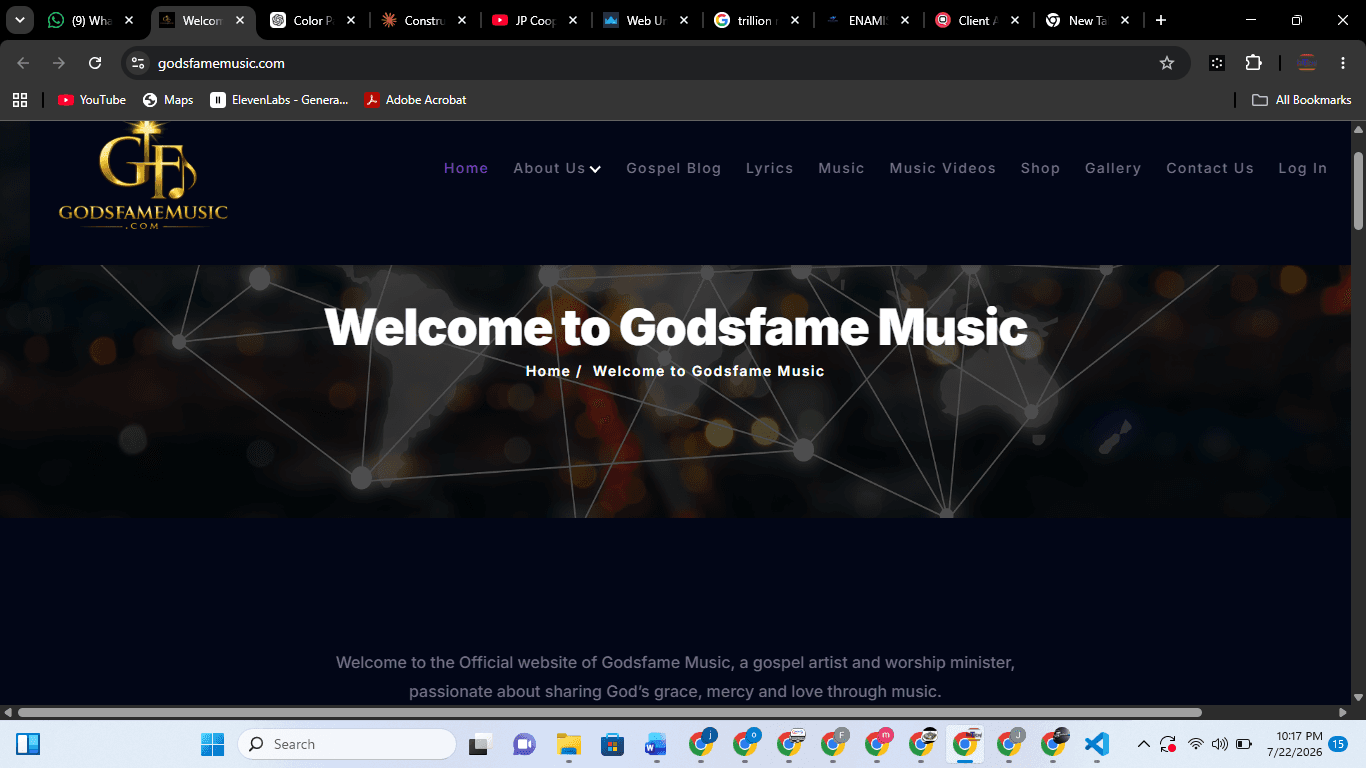Open the Gospel Blog nav item

(673, 168)
